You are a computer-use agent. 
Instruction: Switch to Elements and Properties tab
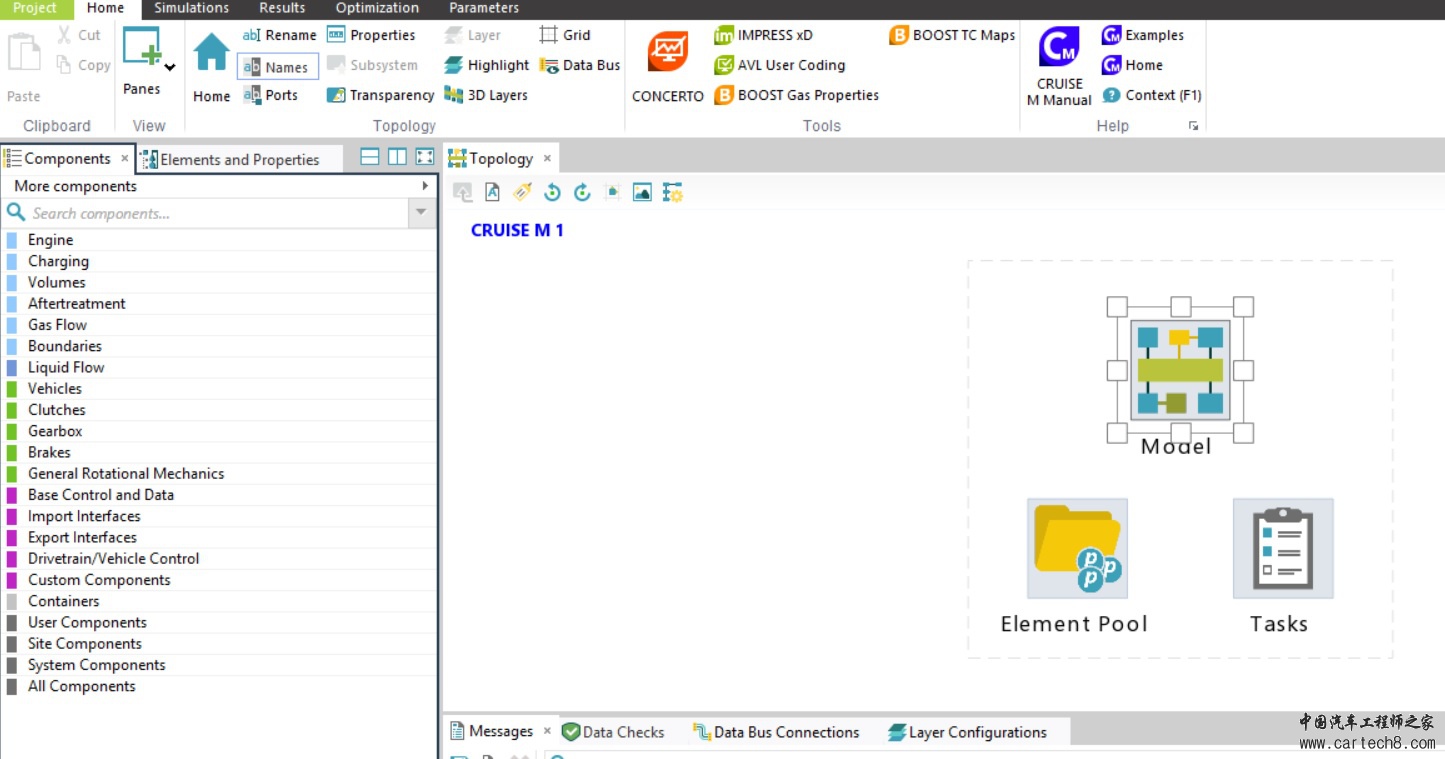239,159
